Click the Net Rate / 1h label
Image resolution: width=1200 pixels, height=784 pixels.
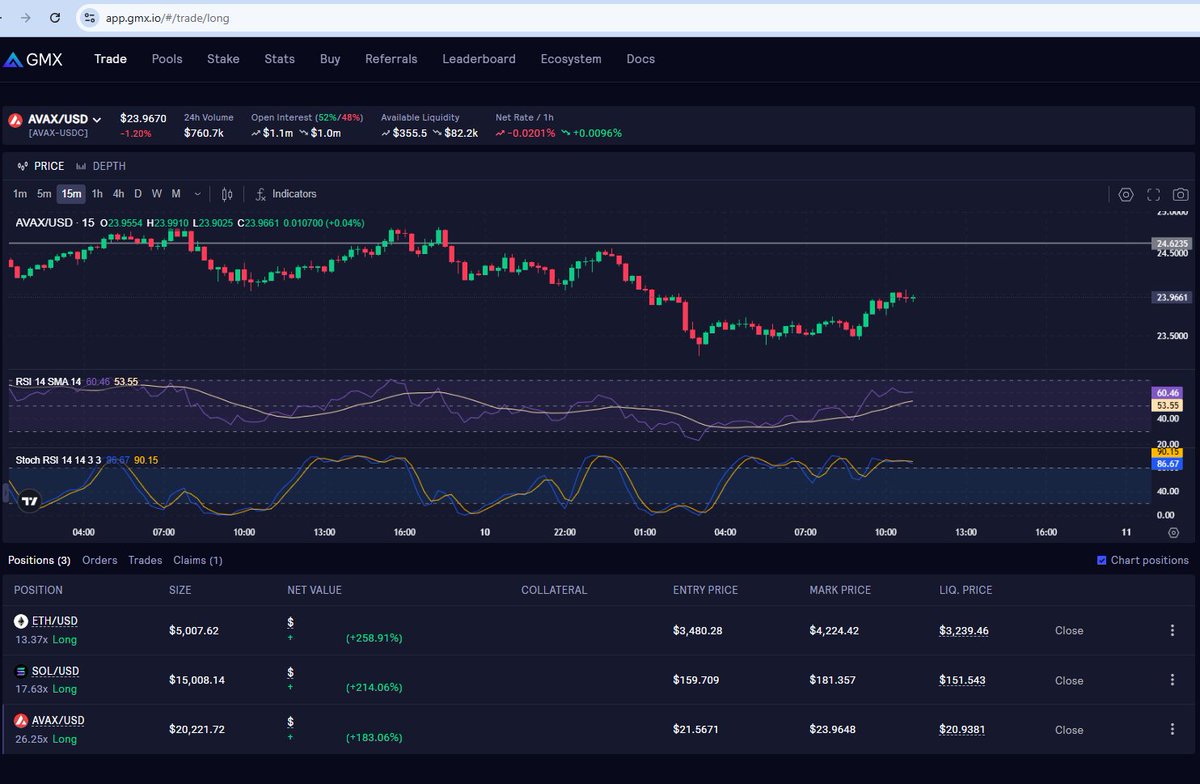coord(525,117)
